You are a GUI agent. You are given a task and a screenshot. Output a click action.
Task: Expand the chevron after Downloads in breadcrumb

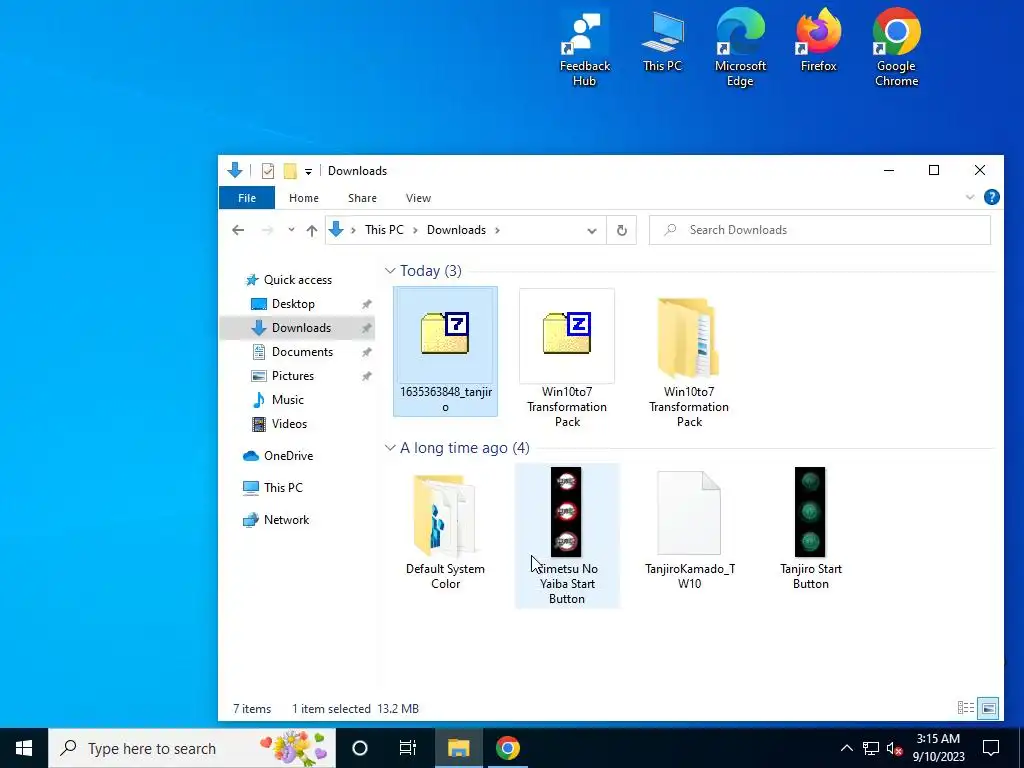point(498,230)
